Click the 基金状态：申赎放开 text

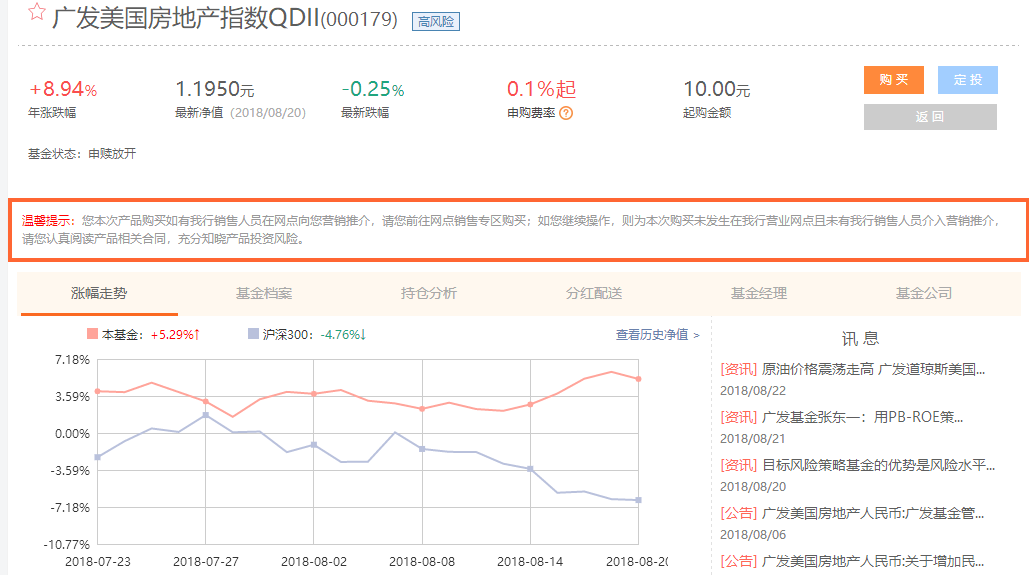click(82, 154)
